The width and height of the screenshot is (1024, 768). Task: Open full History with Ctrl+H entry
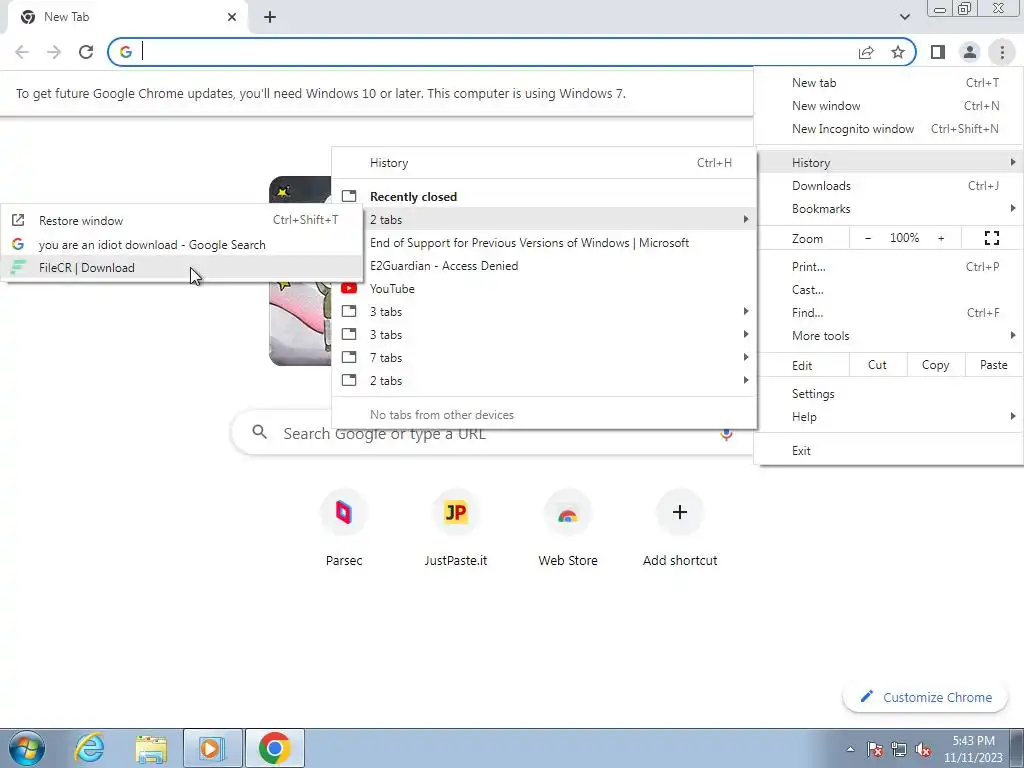(x=544, y=163)
